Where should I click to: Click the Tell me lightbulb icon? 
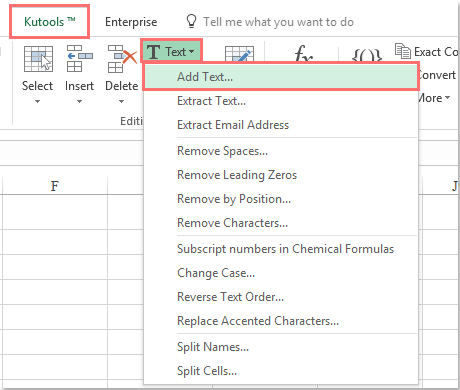[191, 21]
